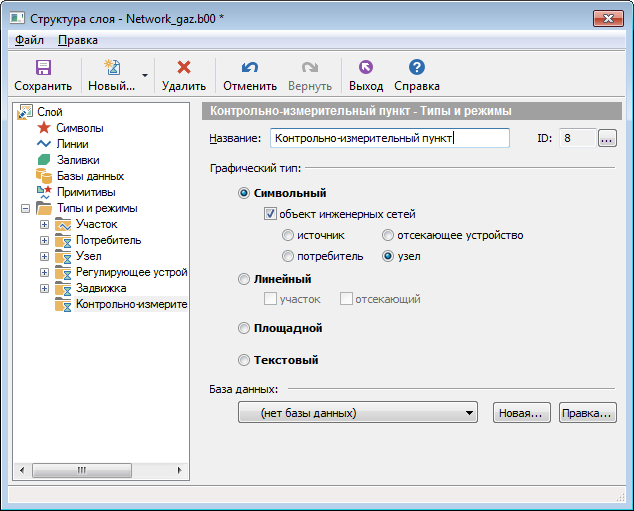Open the Файл menu
This screenshot has height=511, width=634.
(29, 40)
